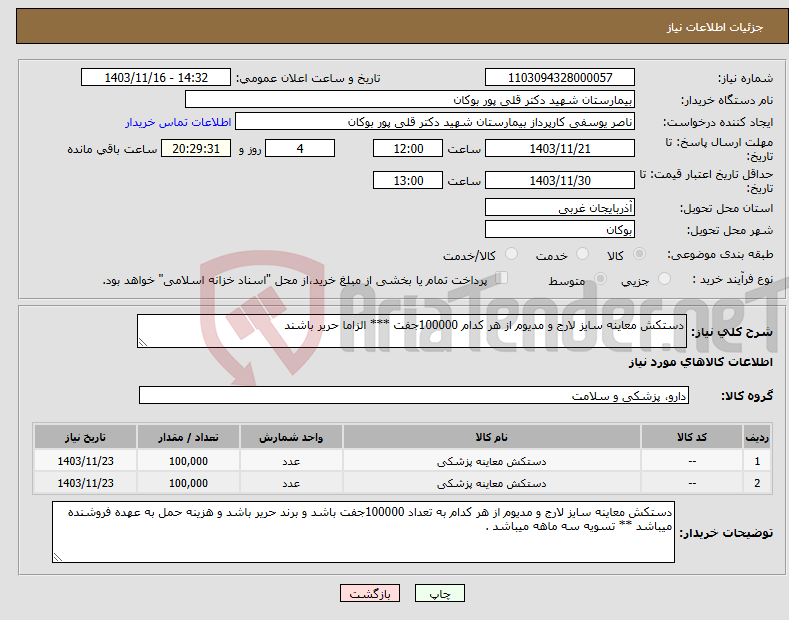Click the delivery city field بوکان
Image resolution: width=789 pixels, height=620 pixels.
560,229
